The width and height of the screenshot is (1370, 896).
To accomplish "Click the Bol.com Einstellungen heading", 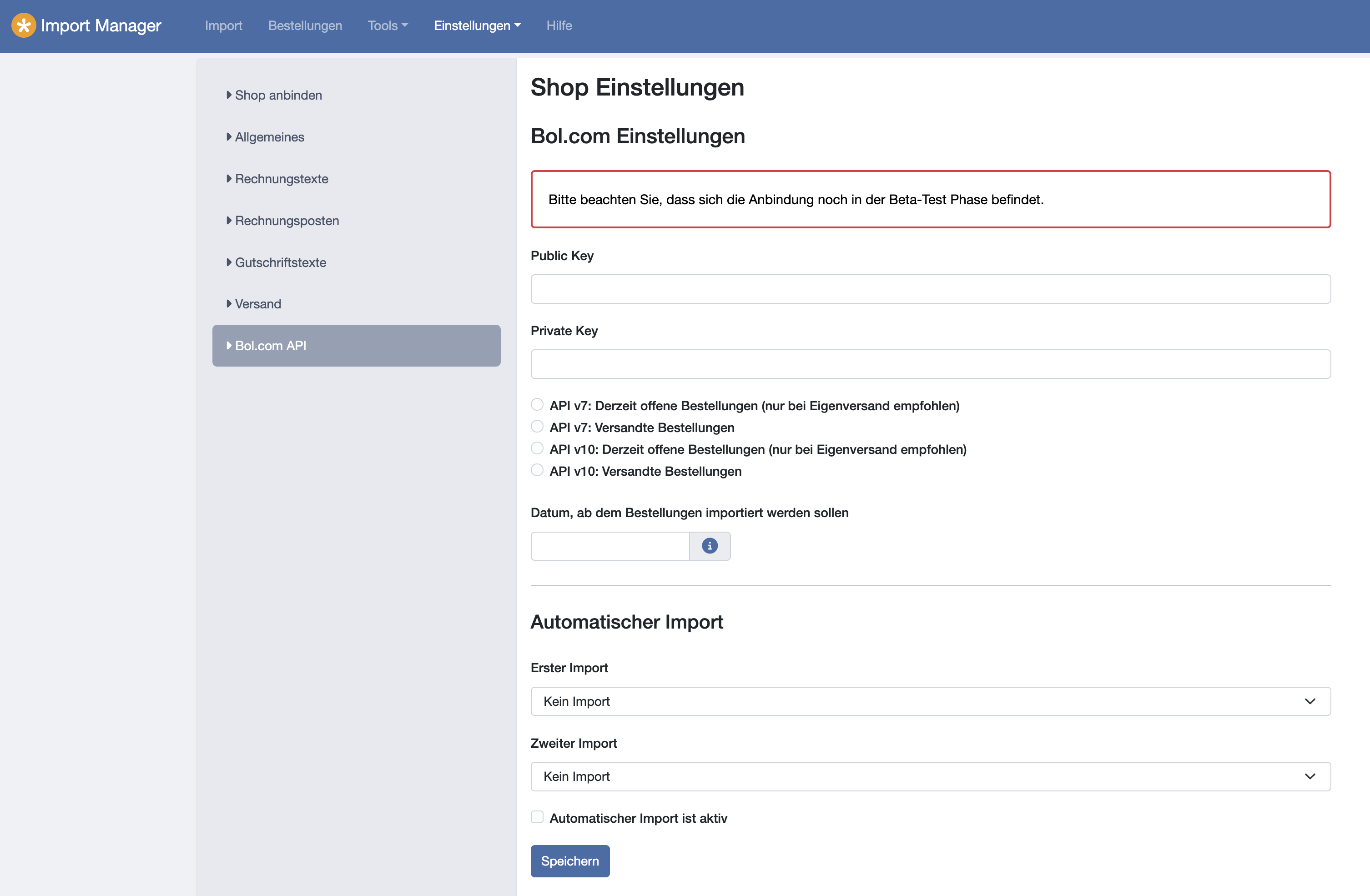I will (637, 136).
